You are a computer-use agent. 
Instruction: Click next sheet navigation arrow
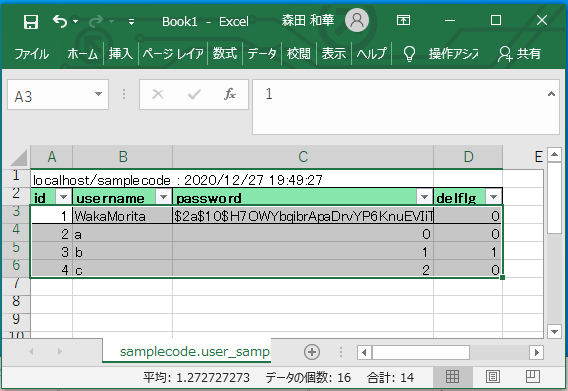[60, 352]
